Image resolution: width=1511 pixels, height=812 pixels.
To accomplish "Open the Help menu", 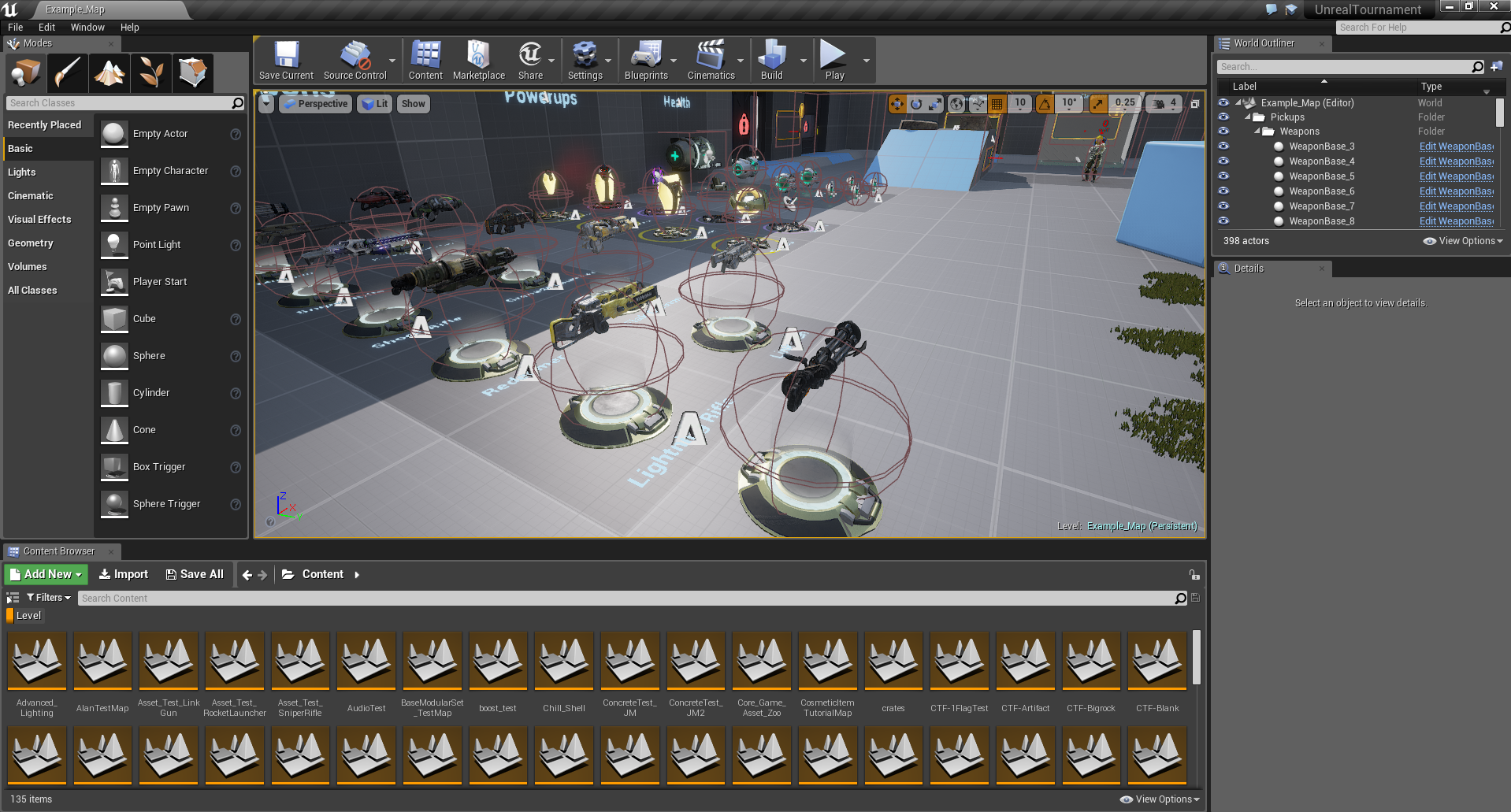I will (x=130, y=27).
